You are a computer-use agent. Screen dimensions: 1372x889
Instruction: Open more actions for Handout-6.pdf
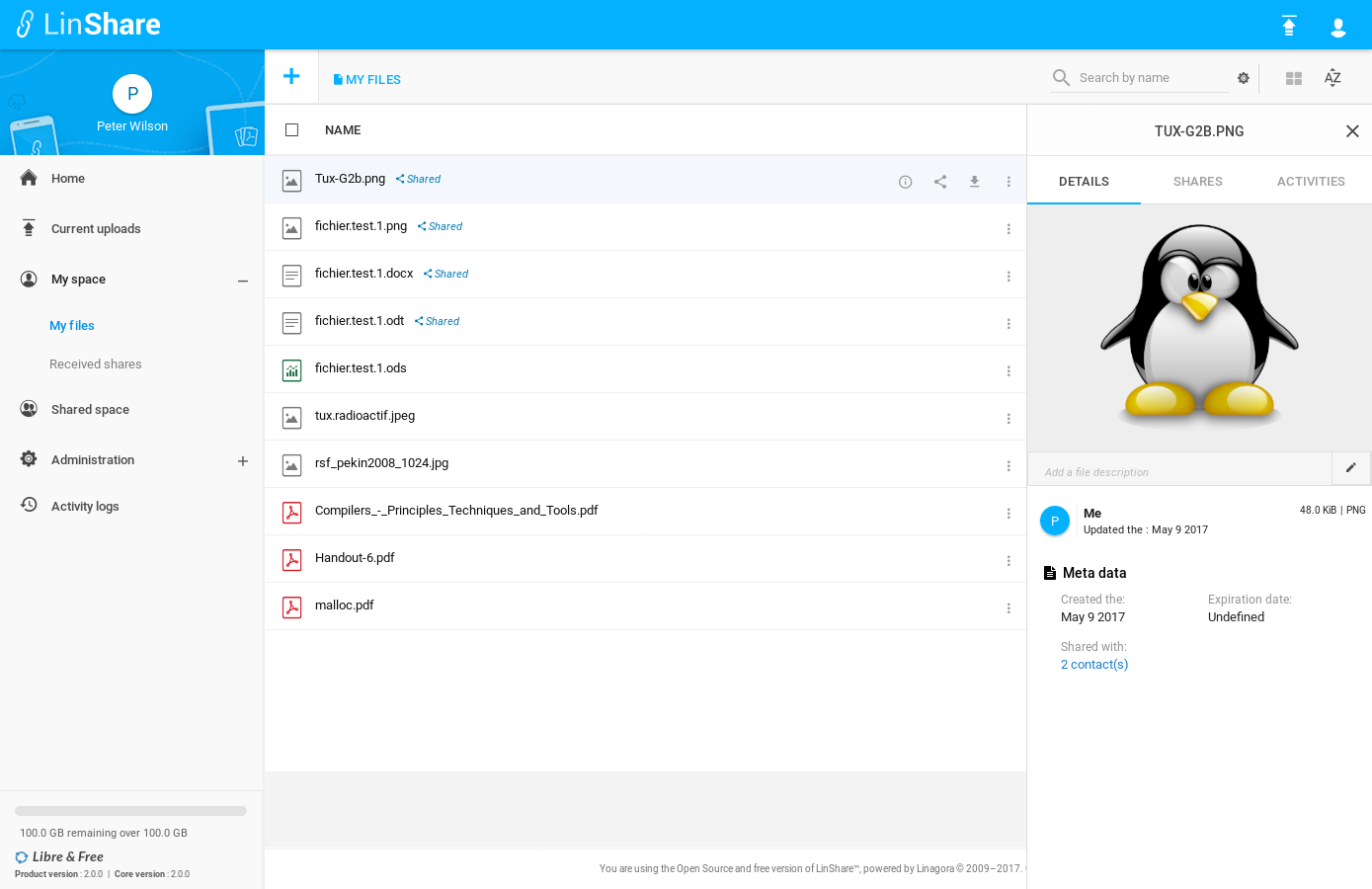(x=1009, y=561)
